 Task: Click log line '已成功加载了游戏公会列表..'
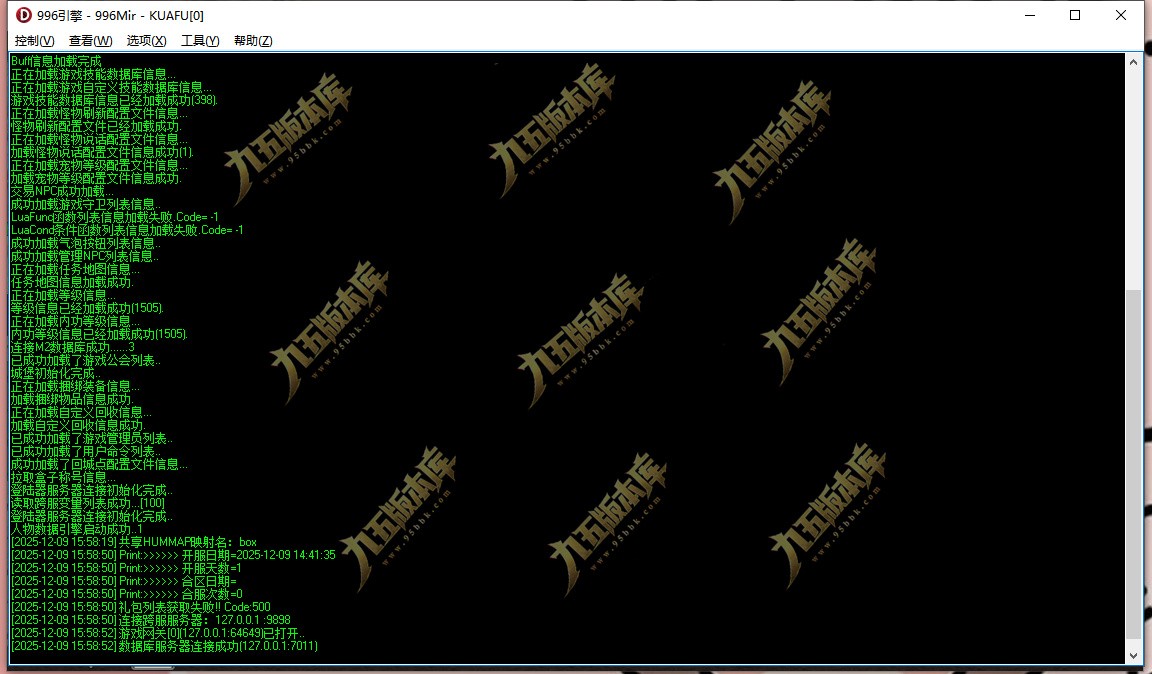pos(85,360)
